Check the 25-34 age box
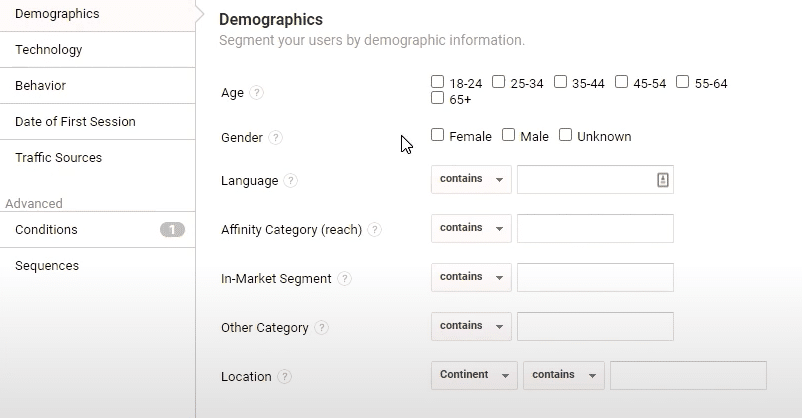Image resolution: width=802 pixels, height=418 pixels. coord(499,82)
